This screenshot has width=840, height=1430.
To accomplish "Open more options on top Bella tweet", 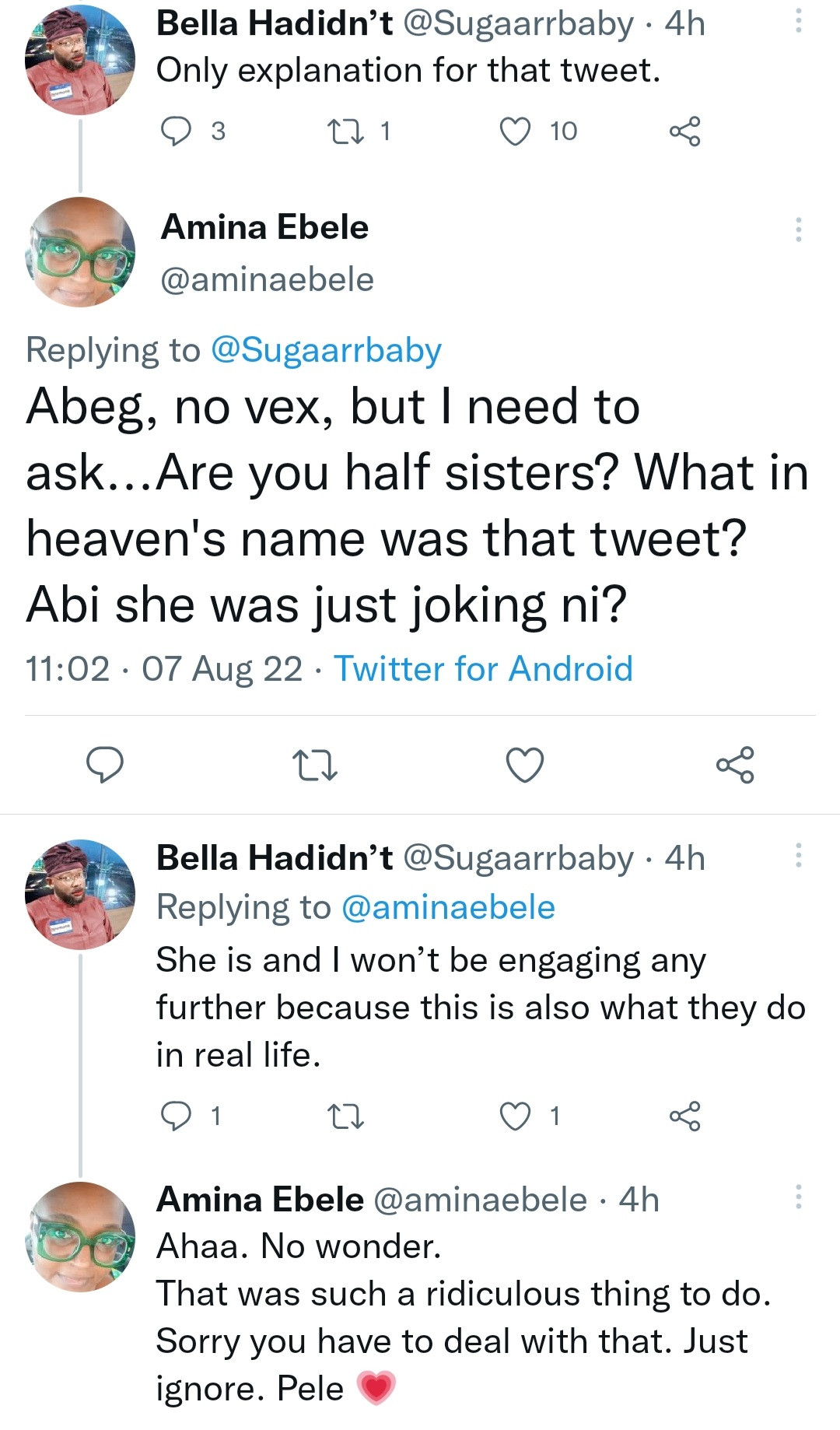I will (798, 21).
